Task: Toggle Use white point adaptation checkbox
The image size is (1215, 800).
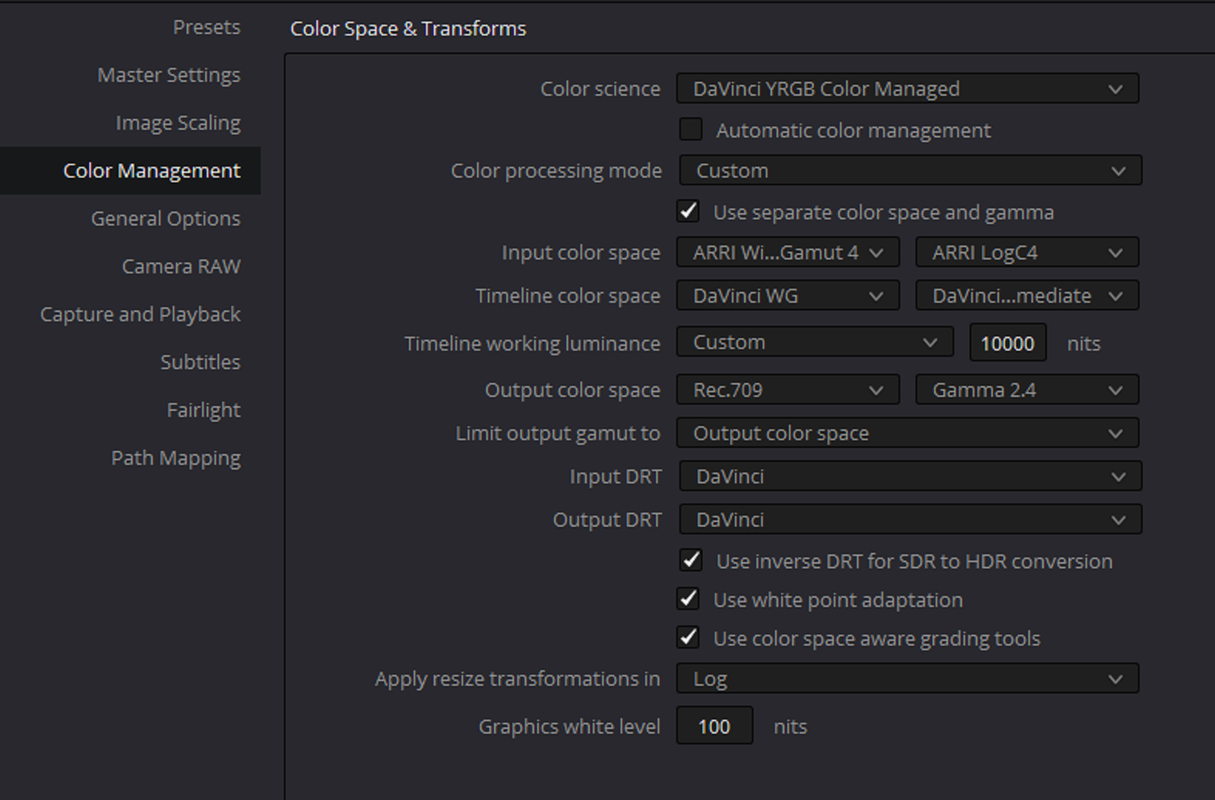Action: click(688, 599)
